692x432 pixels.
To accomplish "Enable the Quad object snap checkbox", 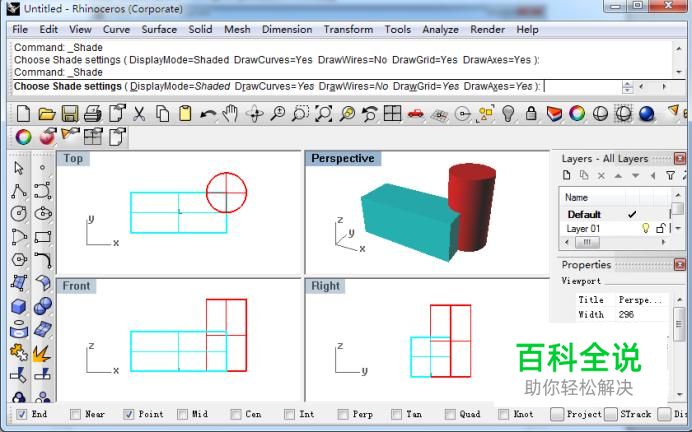I will [x=450, y=414].
